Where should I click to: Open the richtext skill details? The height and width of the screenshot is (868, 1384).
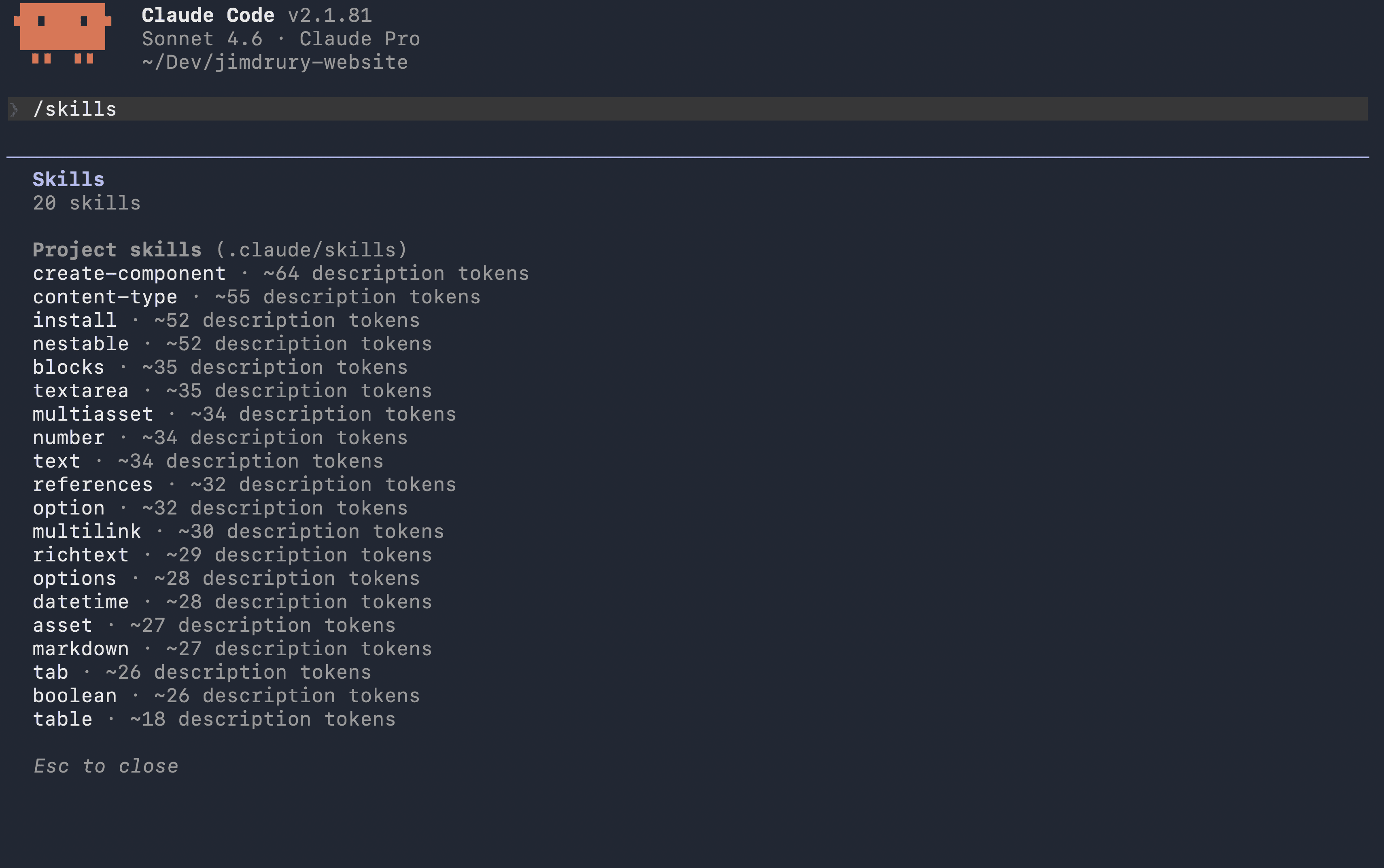point(81,555)
